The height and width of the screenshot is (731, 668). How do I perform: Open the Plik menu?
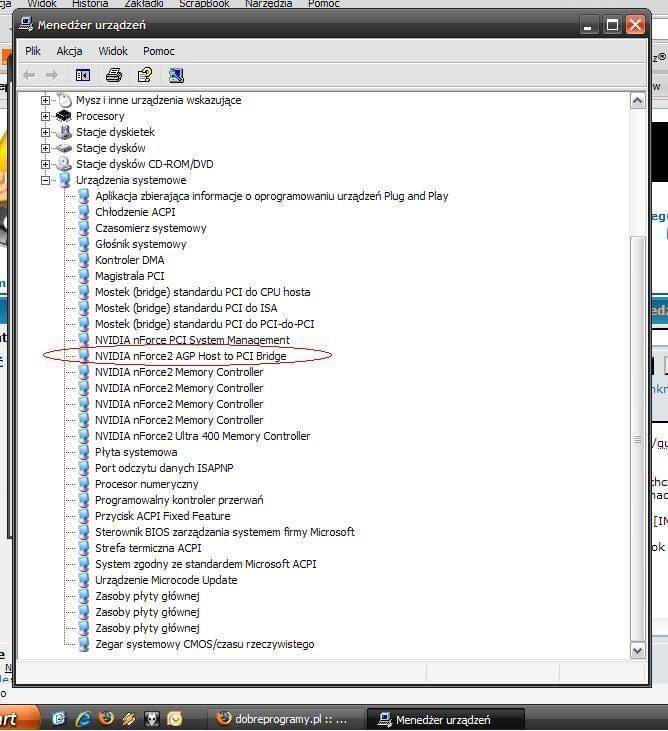pyautogui.click(x=33, y=51)
